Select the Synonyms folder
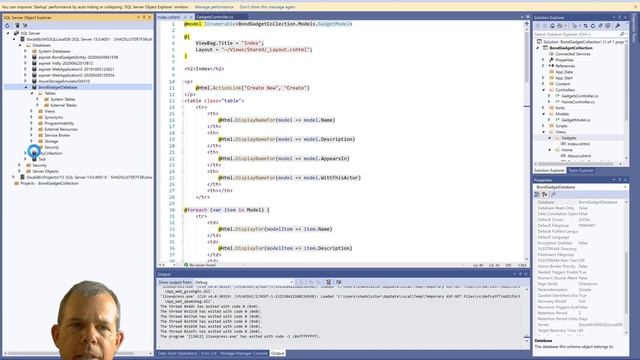The width and height of the screenshot is (640, 360). (53, 117)
